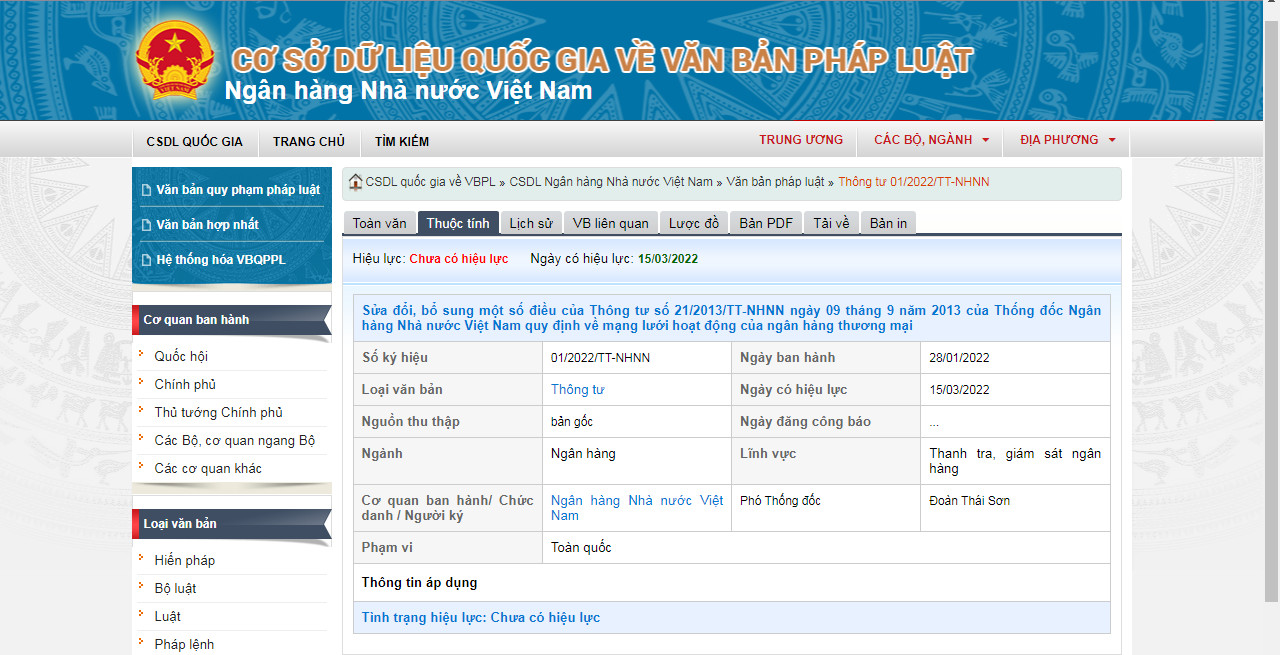
Task: Select Các cơ quan khác
Action: 208,469
